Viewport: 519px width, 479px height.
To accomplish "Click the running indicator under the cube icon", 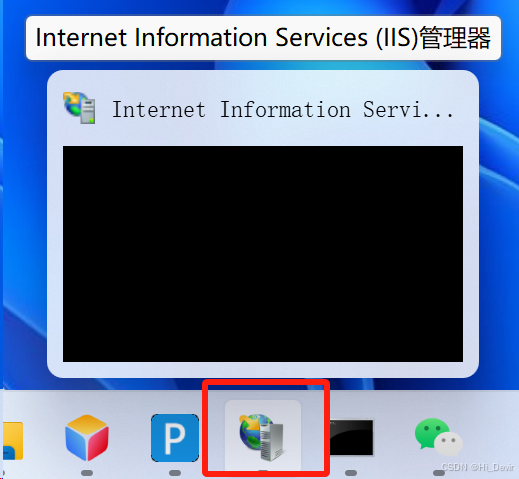I will tap(87, 473).
